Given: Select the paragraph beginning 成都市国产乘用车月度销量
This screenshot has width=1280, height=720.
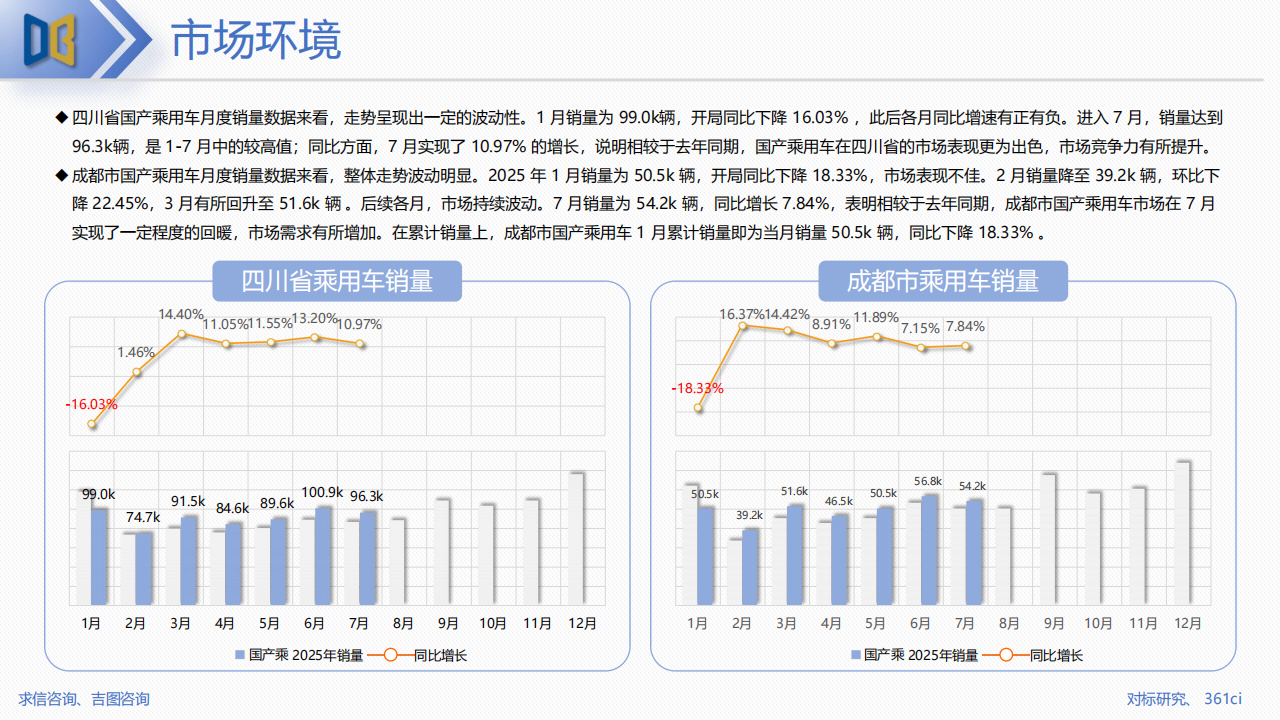Looking at the screenshot, I should point(639,204).
